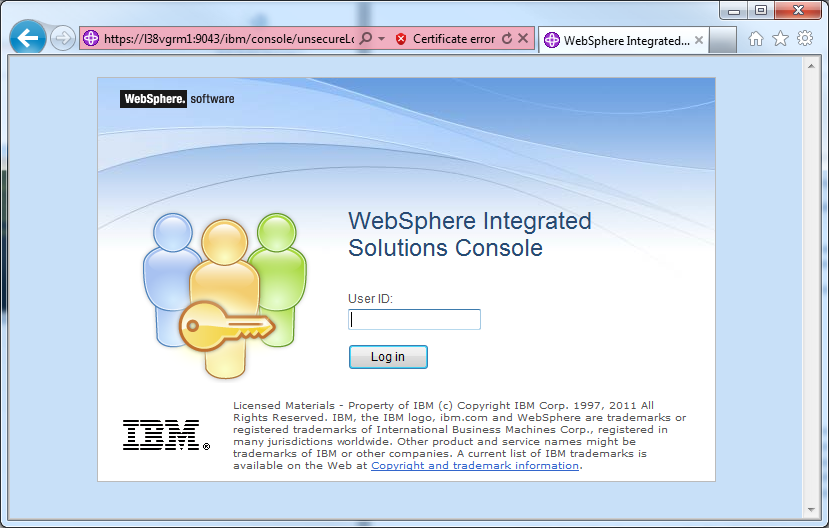829x528 pixels.
Task: Click the red certificate error shield icon
Action: pos(401,39)
